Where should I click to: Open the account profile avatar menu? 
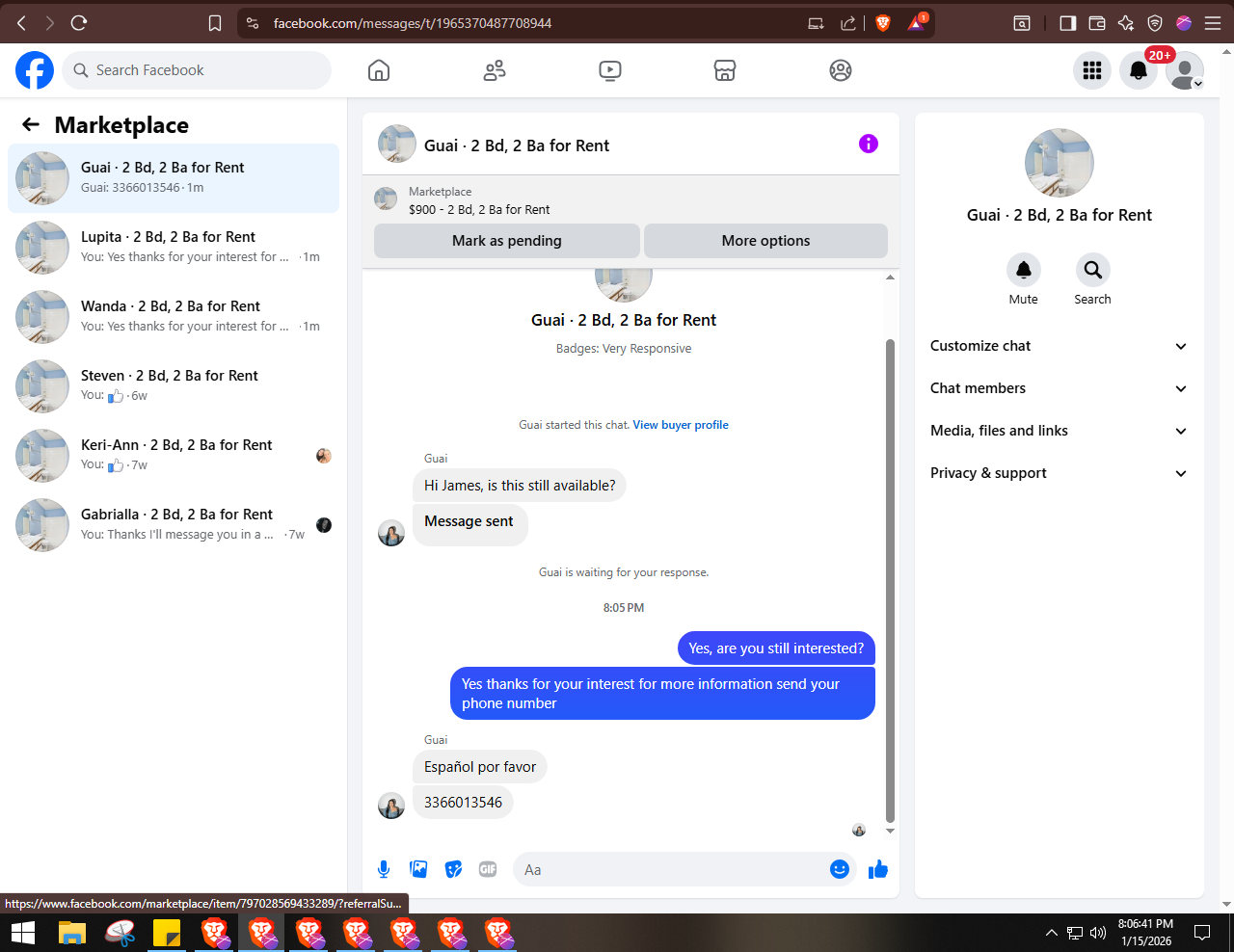click(1185, 70)
